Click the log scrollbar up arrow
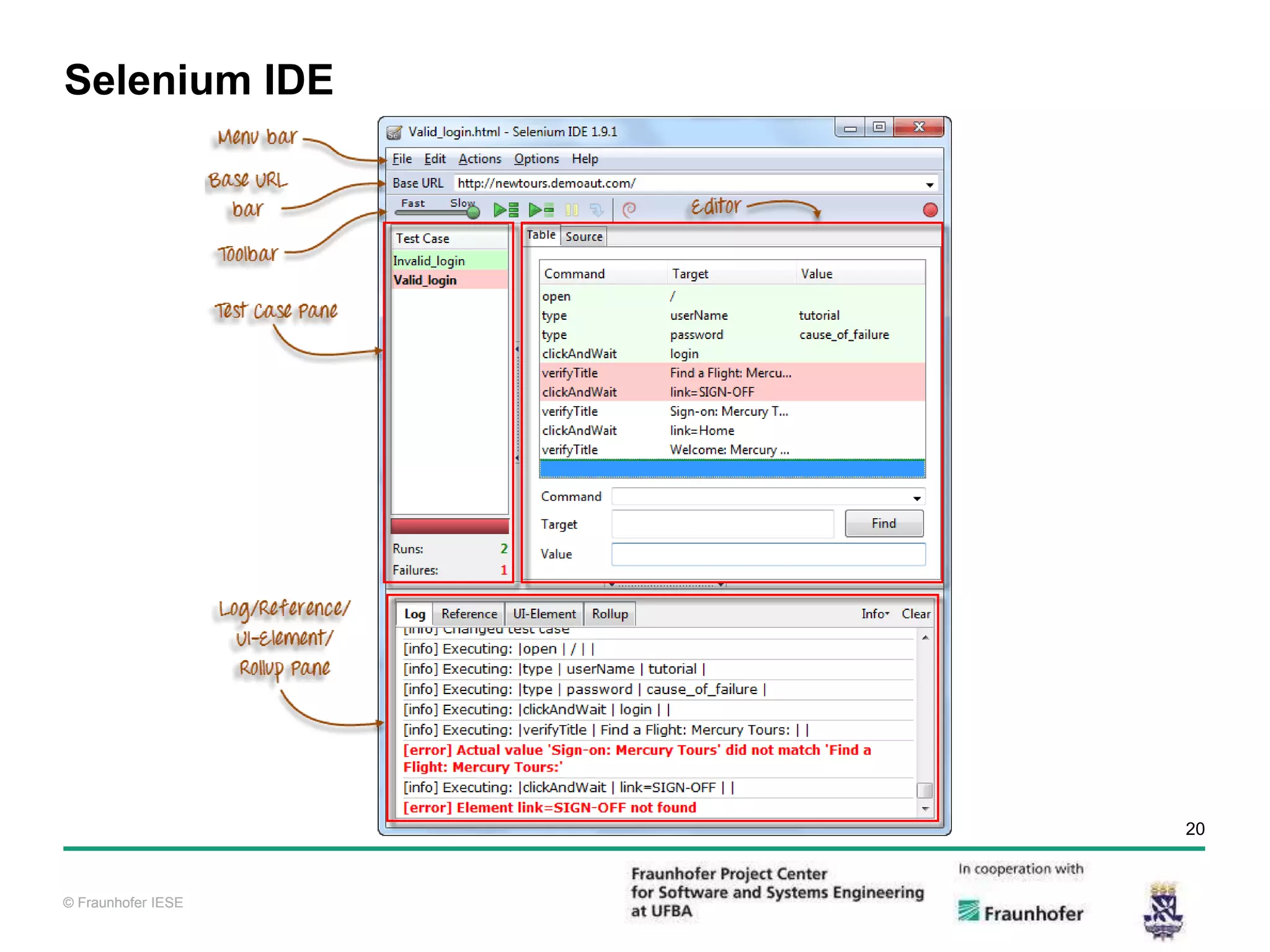 [925, 637]
